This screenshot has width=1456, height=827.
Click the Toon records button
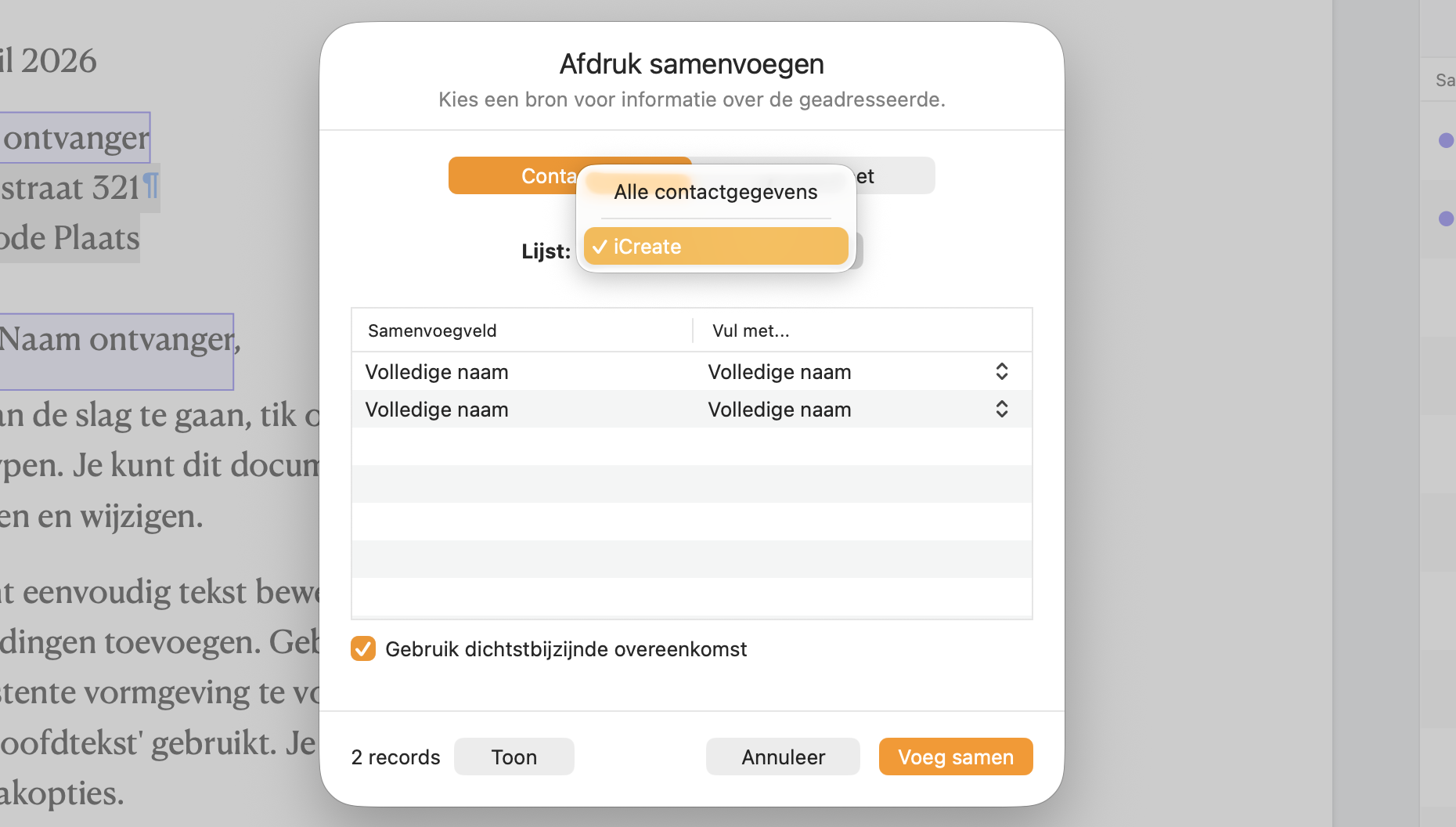514,757
